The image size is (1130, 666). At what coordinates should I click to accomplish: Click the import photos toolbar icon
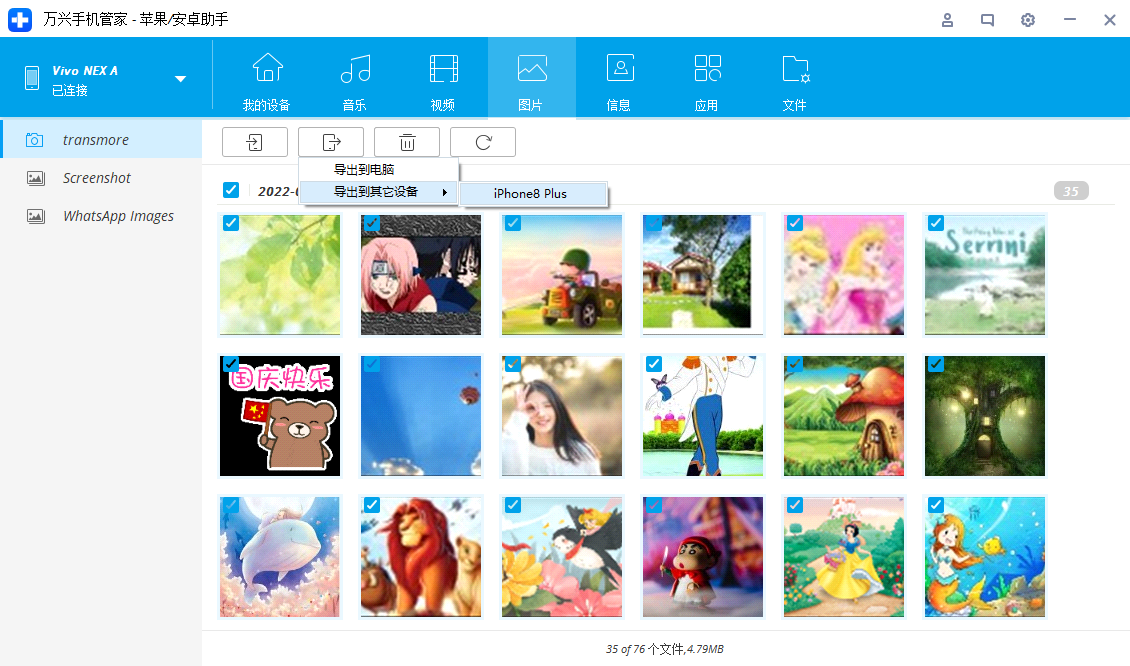point(254,142)
